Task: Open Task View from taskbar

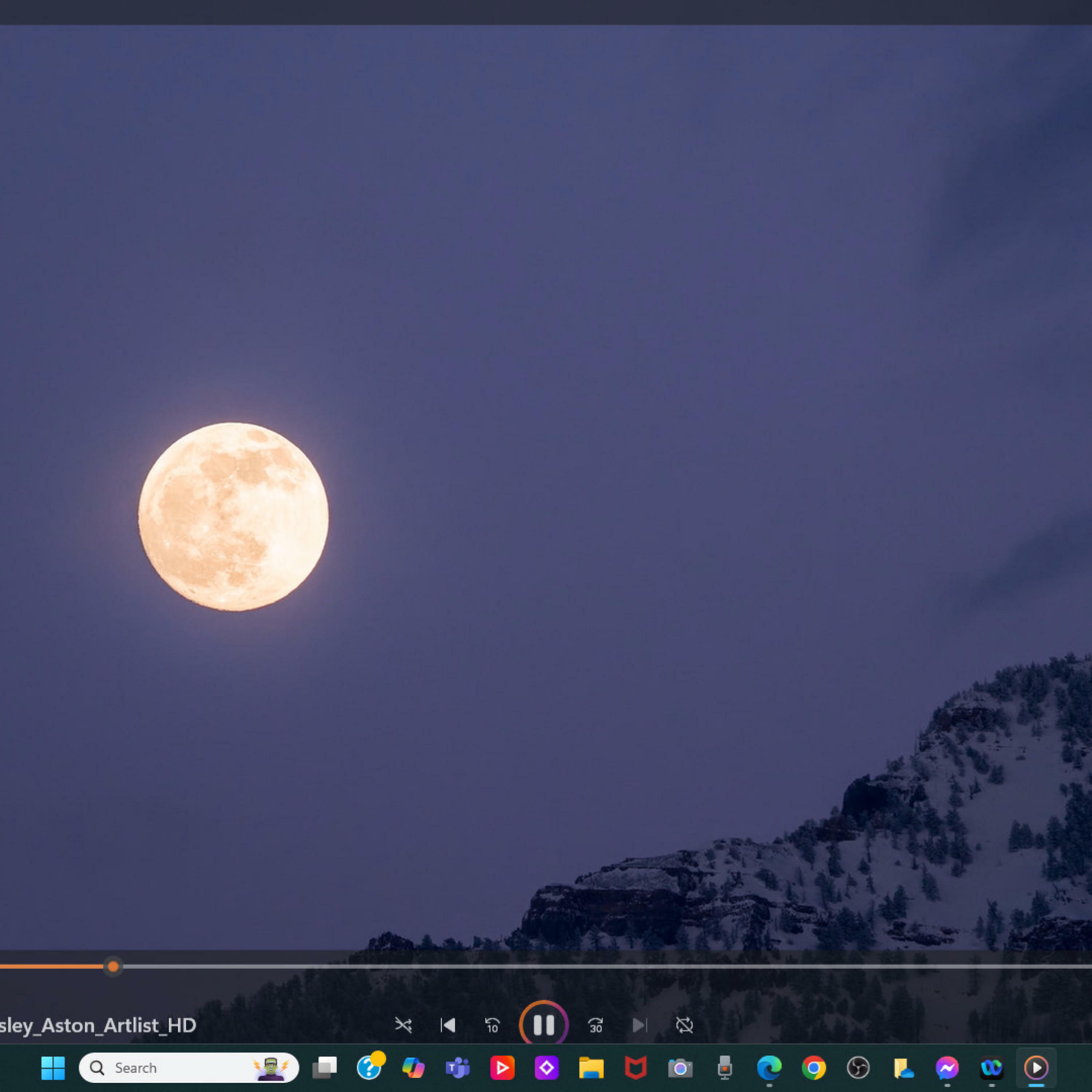Action: pyautogui.click(x=324, y=1068)
